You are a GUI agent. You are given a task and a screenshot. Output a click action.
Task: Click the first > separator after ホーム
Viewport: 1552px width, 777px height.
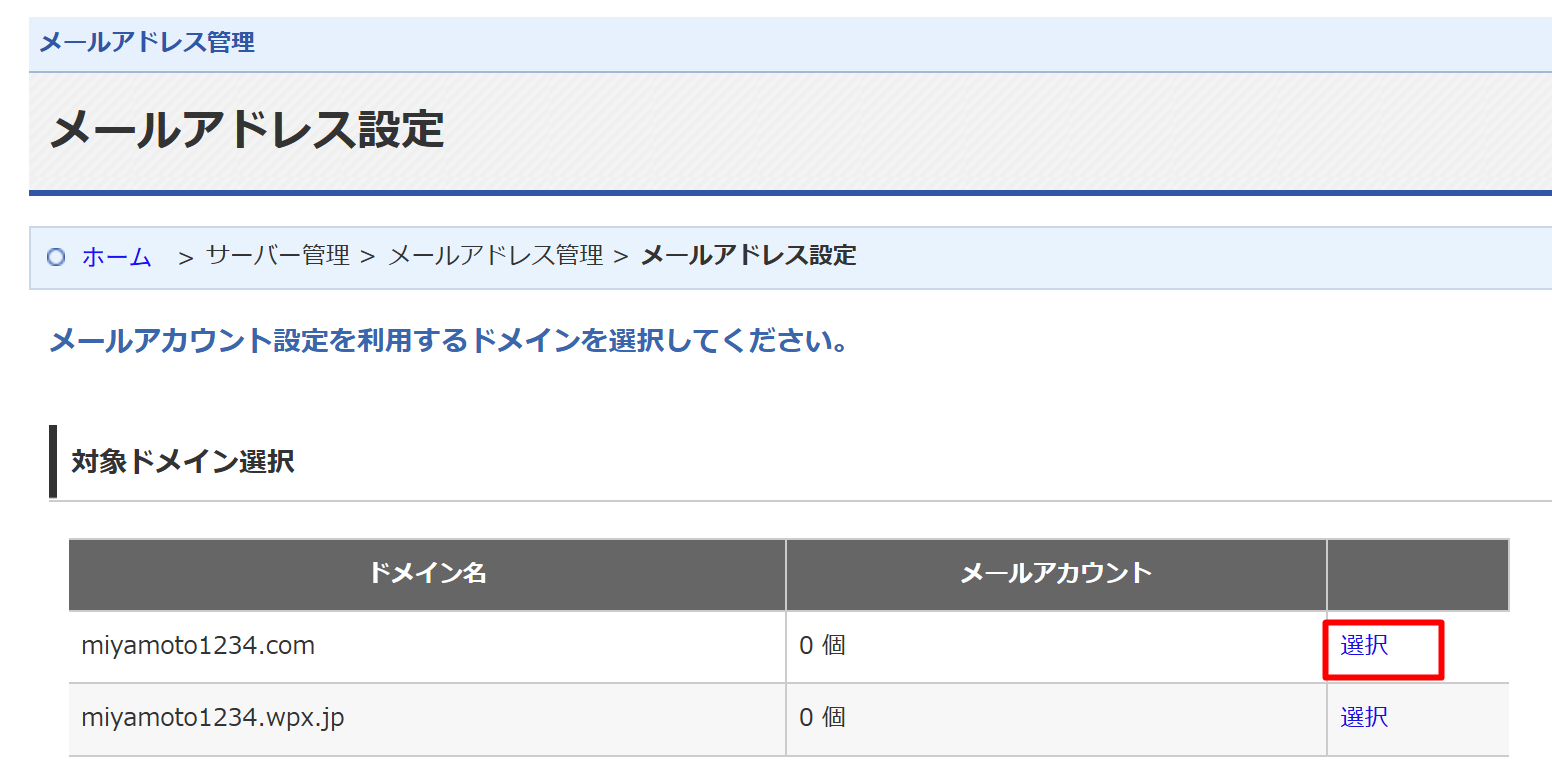185,258
